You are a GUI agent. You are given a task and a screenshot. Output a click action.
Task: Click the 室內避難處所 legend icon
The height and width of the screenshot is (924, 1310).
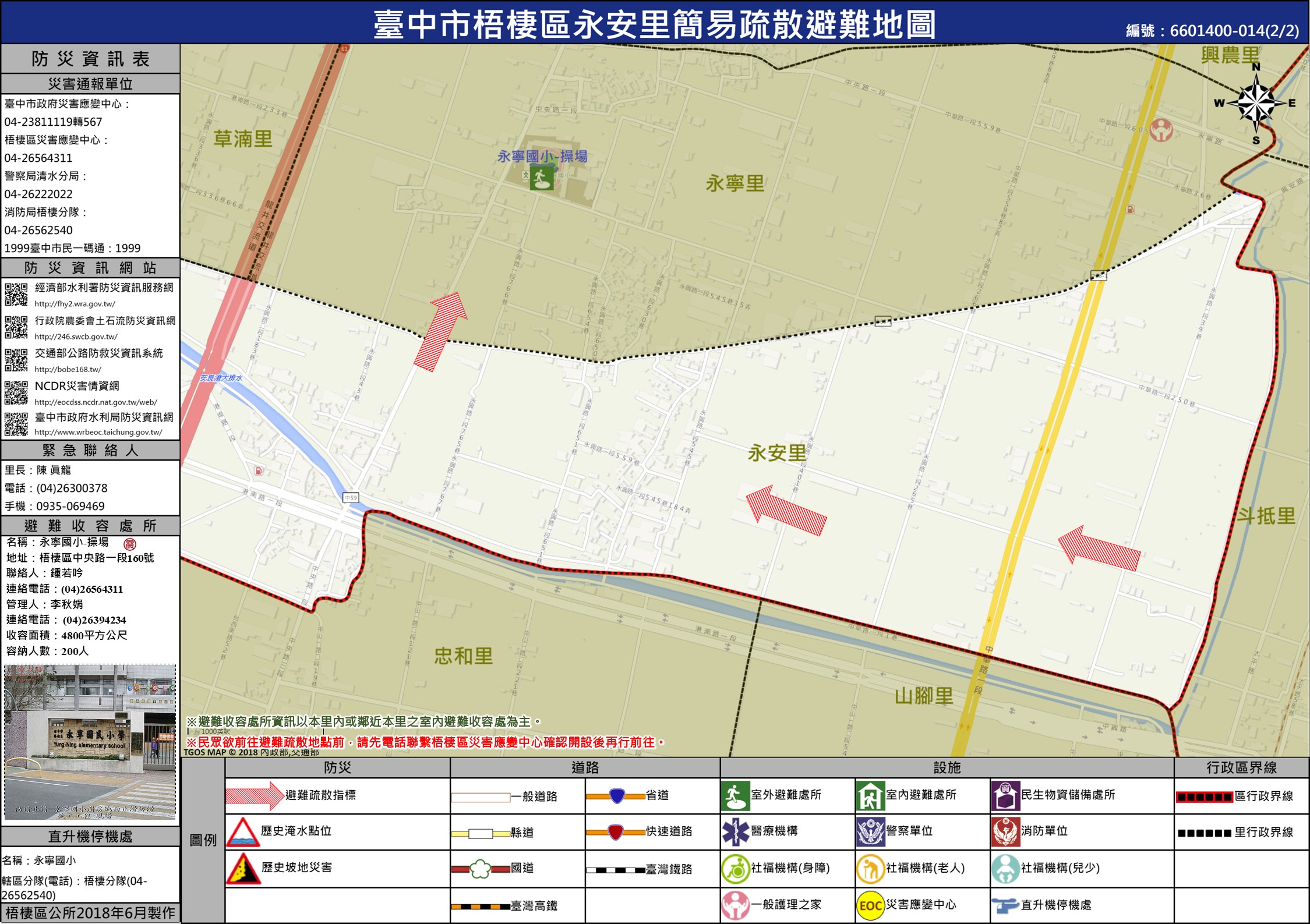(x=870, y=796)
